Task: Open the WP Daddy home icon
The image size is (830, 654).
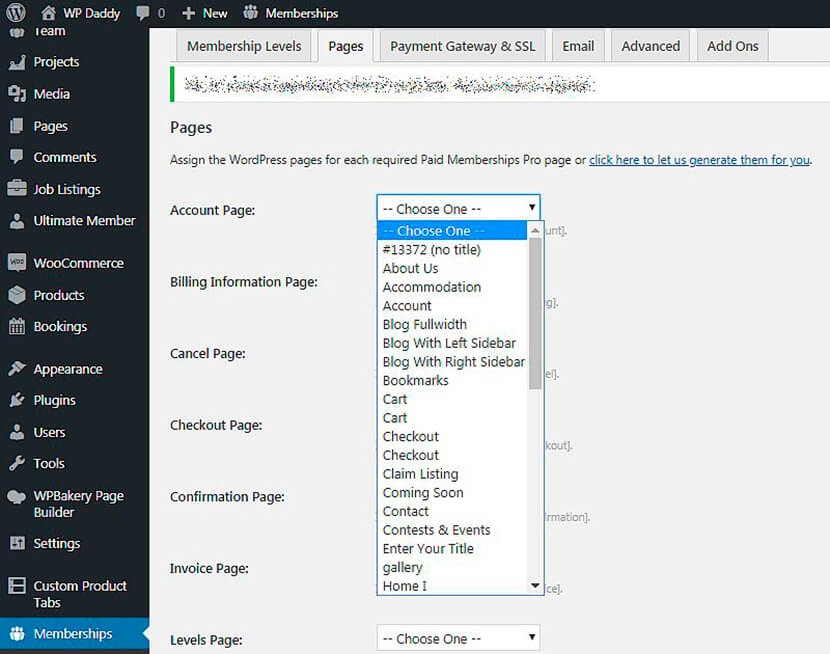Action: tap(48, 13)
